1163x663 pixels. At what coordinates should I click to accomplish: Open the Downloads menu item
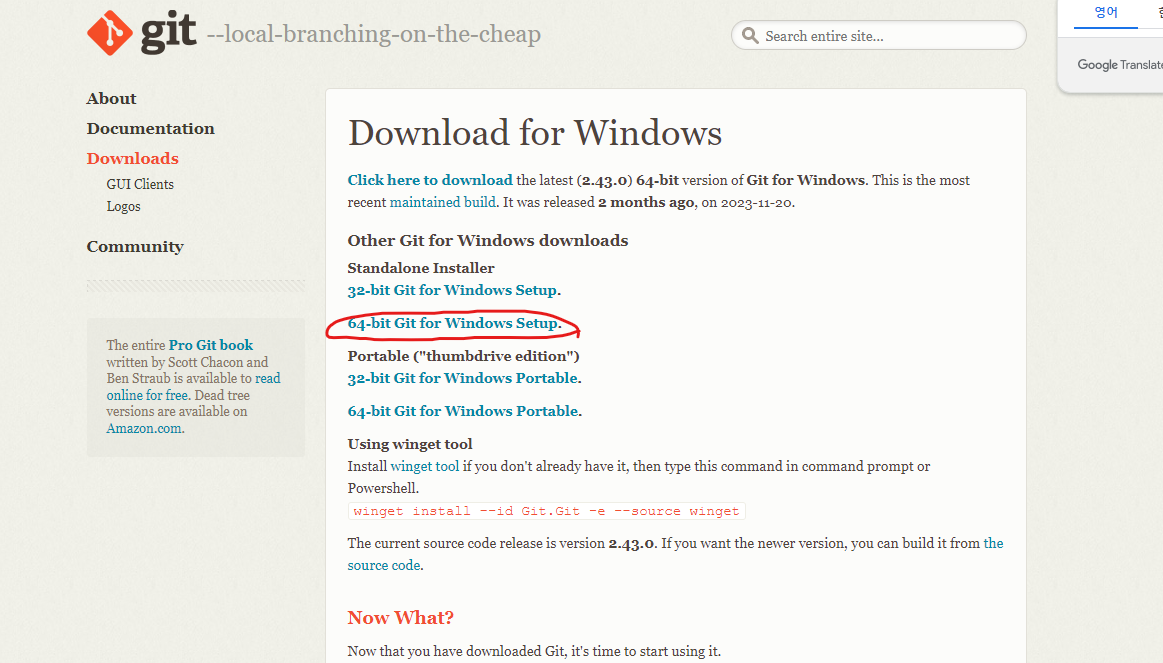133,158
